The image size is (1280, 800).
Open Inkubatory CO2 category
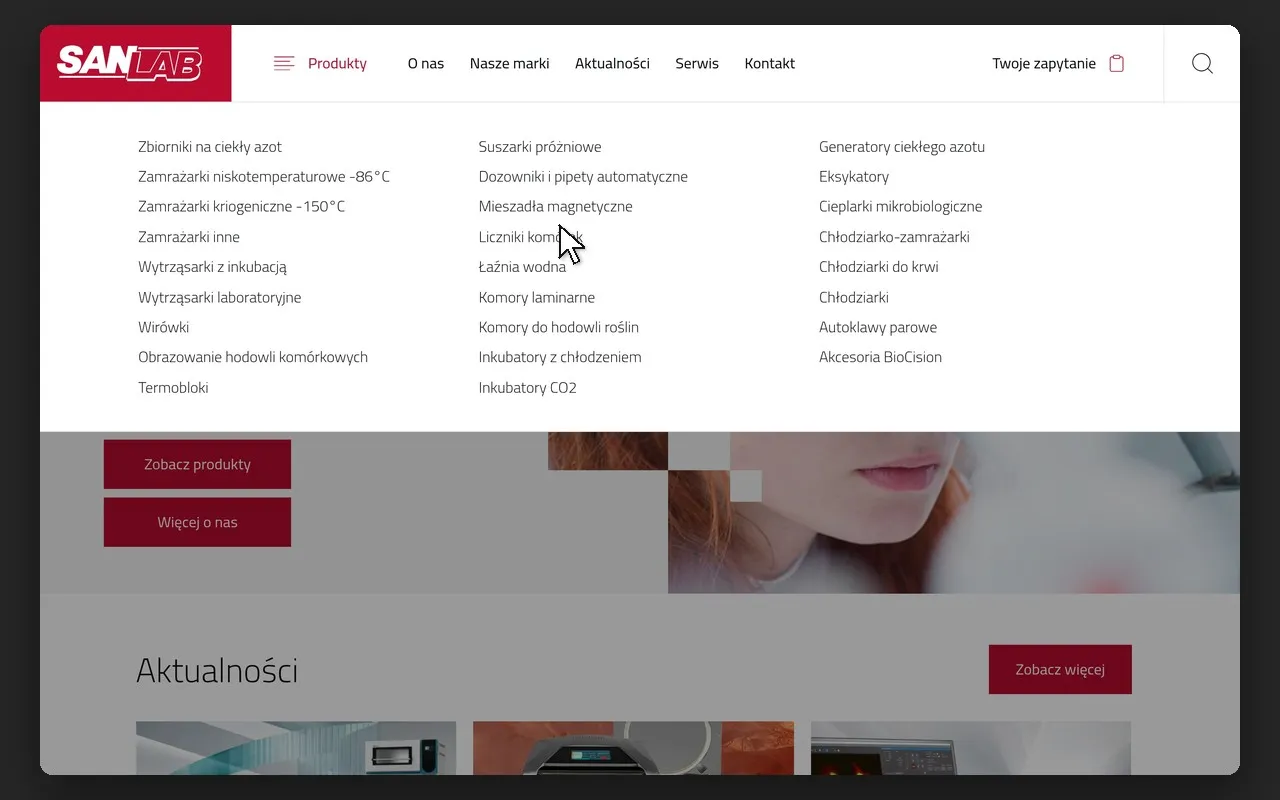pyautogui.click(x=528, y=387)
